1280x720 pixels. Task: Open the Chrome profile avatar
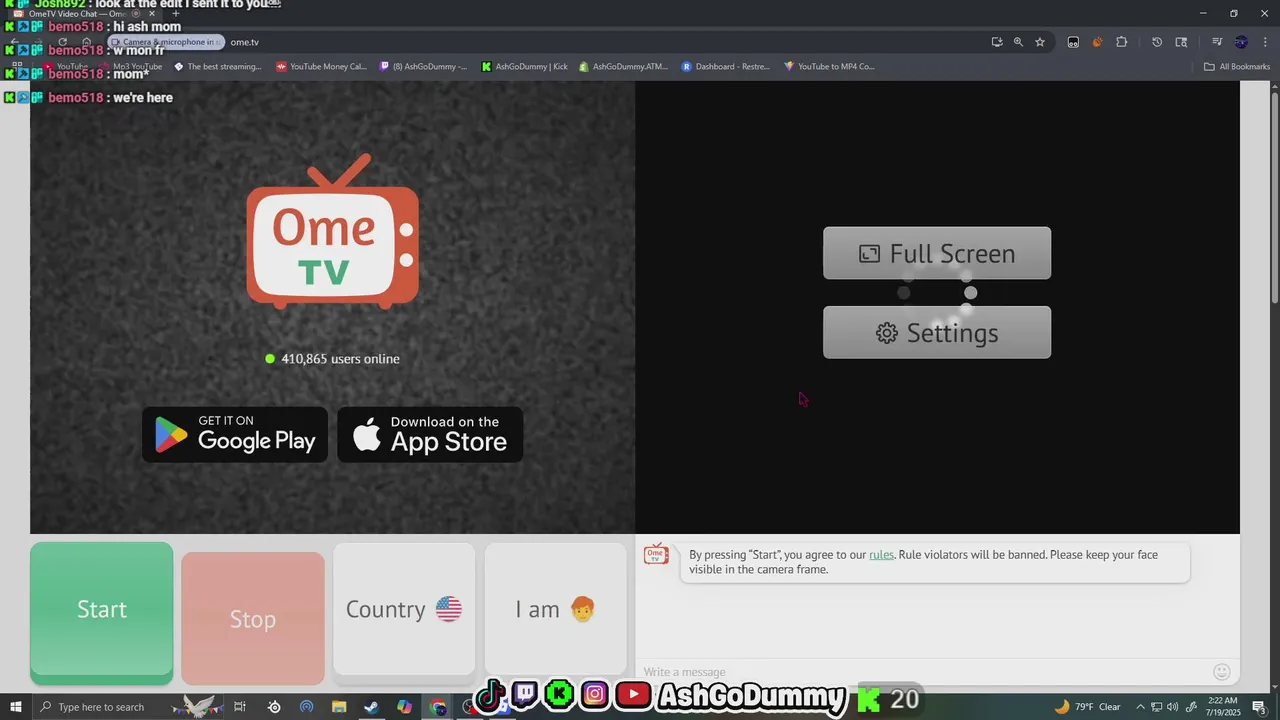click(1241, 42)
